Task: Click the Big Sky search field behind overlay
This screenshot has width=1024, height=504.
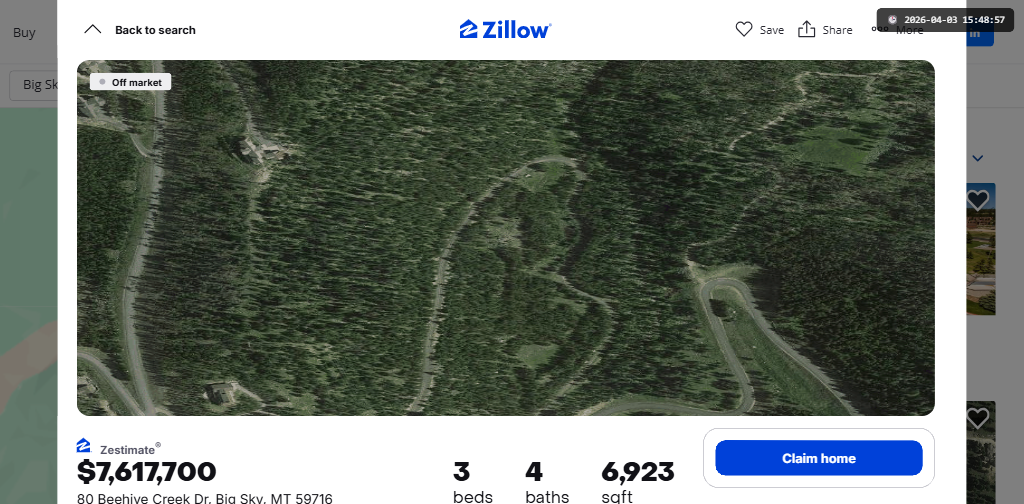Action: (34, 84)
